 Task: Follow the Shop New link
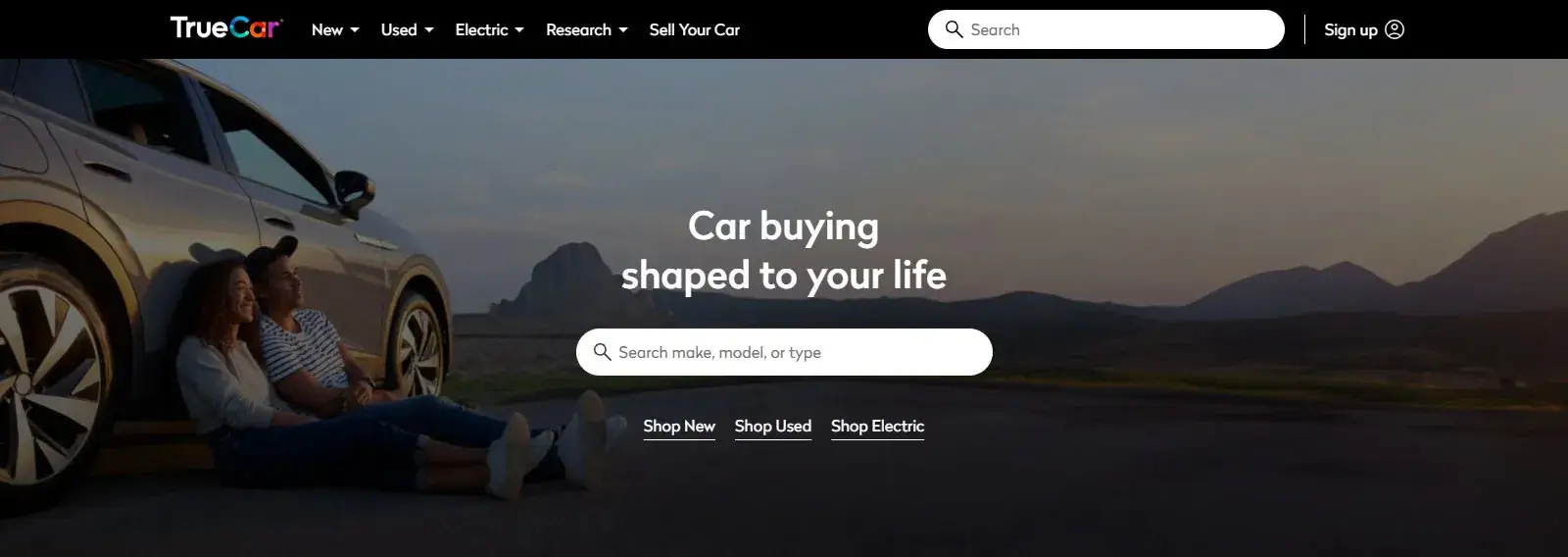(x=679, y=427)
